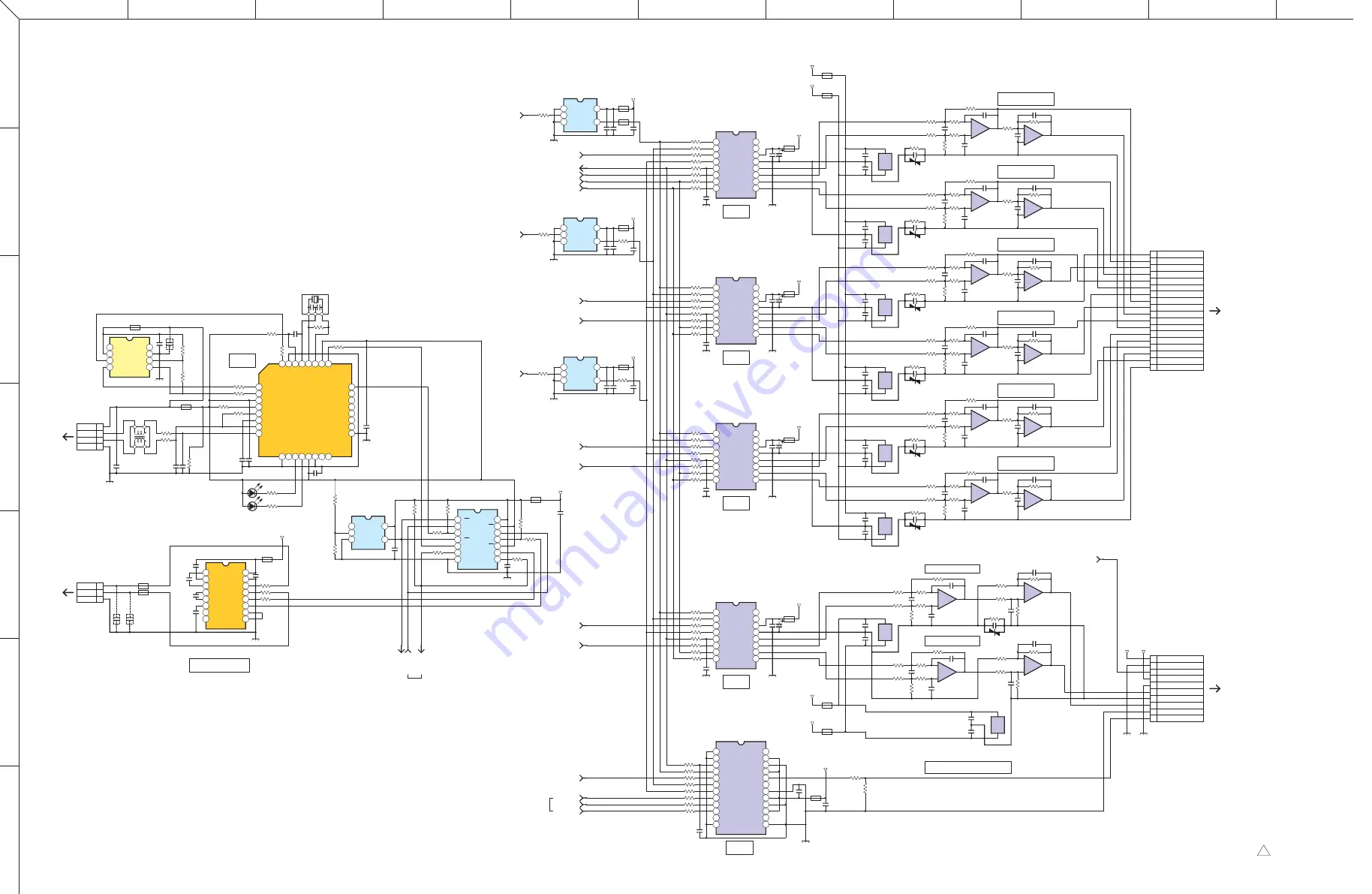Select the tall connector block with many pins

coord(1177,311)
